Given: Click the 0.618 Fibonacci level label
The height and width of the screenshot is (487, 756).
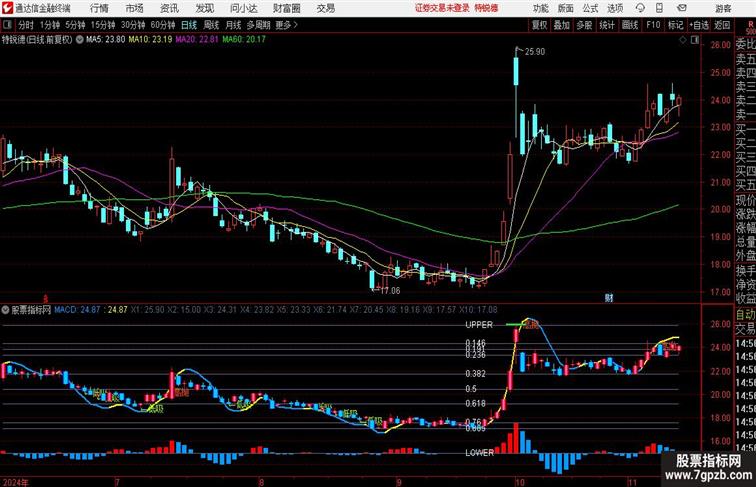Looking at the screenshot, I should pos(475,404).
